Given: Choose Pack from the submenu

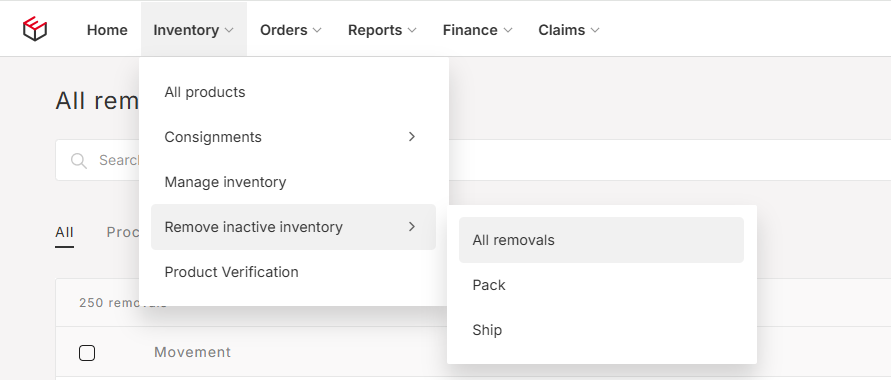Looking at the screenshot, I should pyautogui.click(x=601, y=285).
